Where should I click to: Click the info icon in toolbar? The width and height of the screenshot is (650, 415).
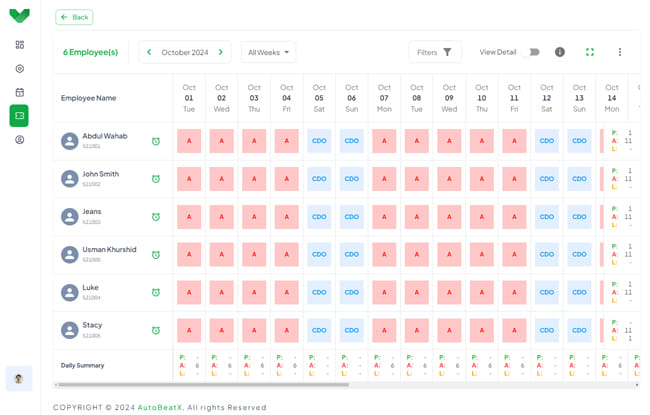point(560,52)
